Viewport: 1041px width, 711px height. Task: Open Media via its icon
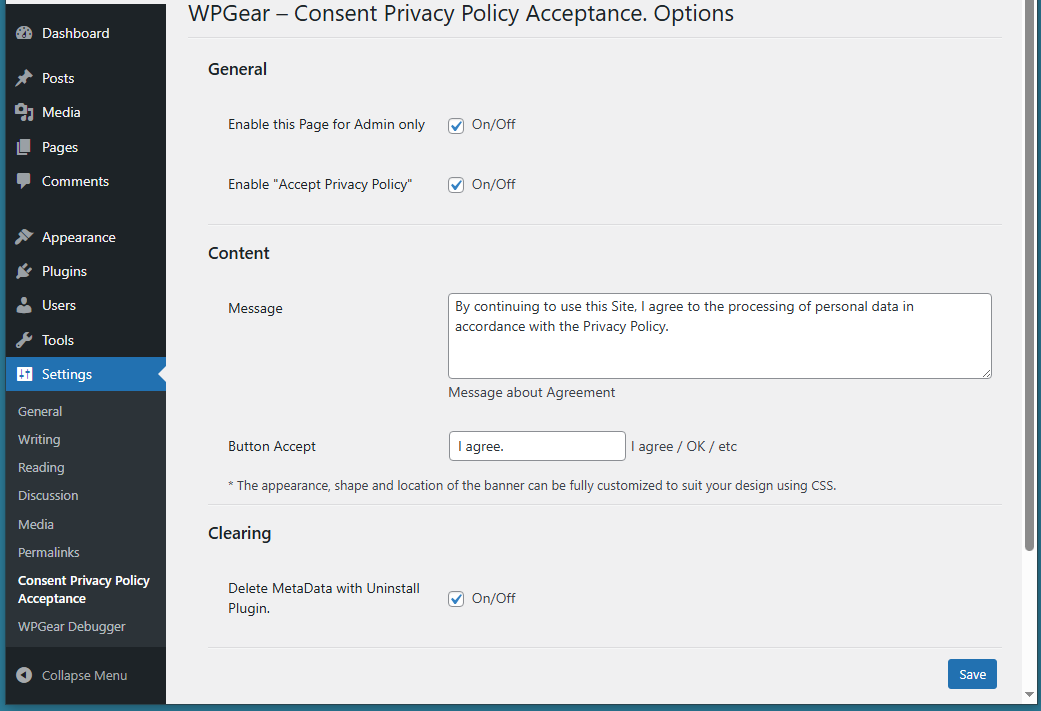pyautogui.click(x=25, y=112)
